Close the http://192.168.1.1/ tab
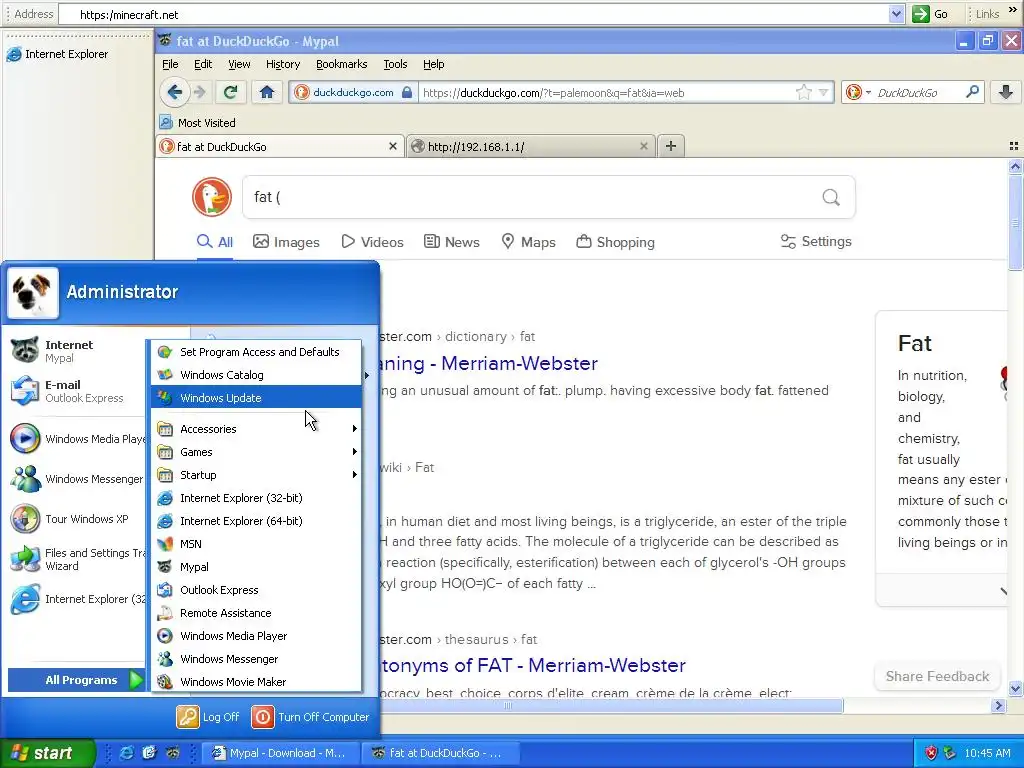The height and width of the screenshot is (768, 1024). point(643,146)
